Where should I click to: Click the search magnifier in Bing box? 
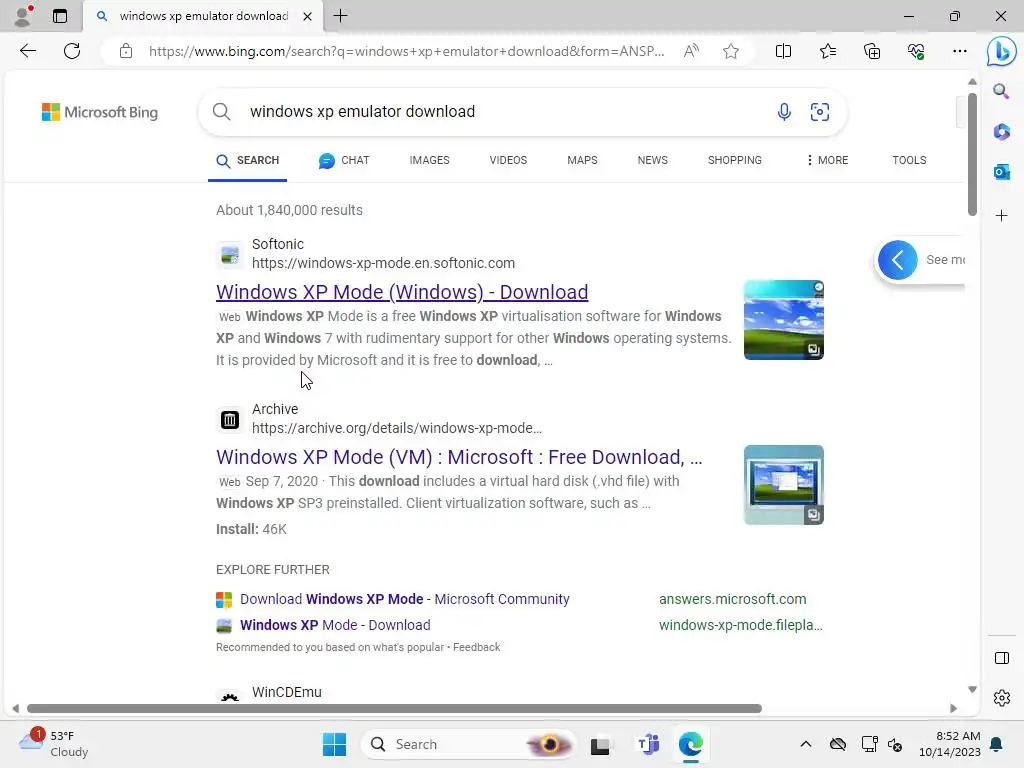point(221,112)
